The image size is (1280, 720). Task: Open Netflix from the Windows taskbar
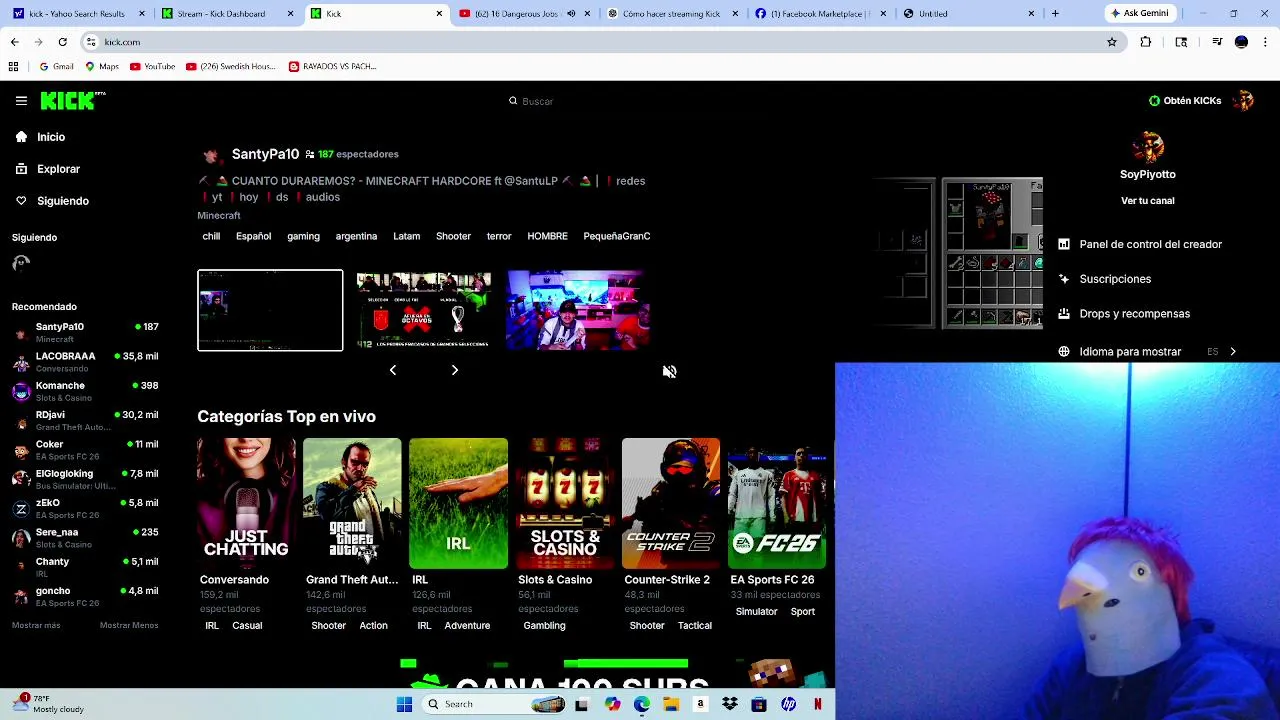pos(818,704)
